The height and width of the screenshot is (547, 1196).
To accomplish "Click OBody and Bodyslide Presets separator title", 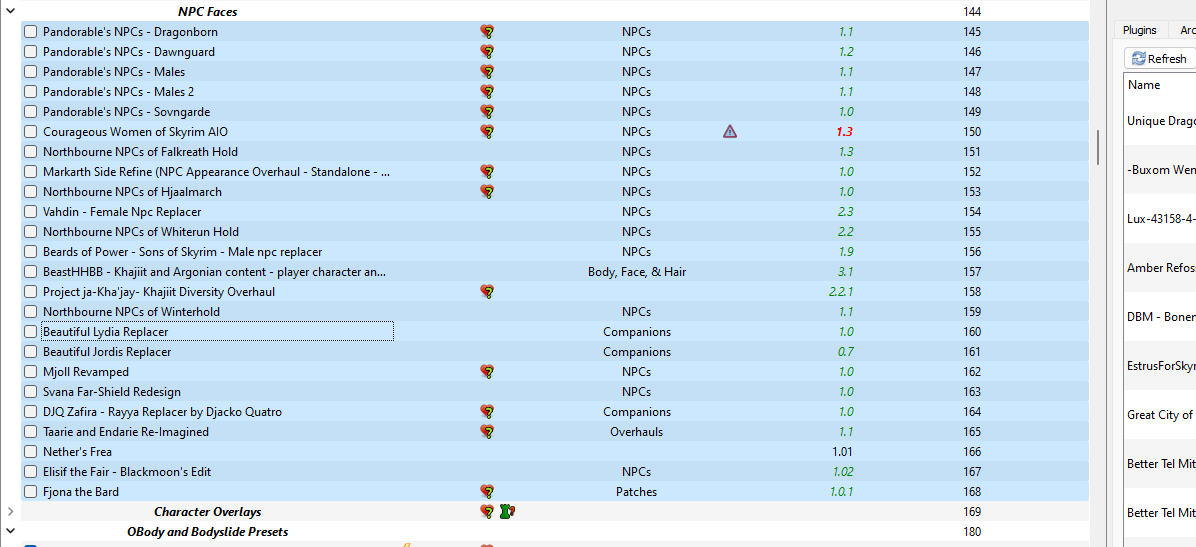I will 207,531.
